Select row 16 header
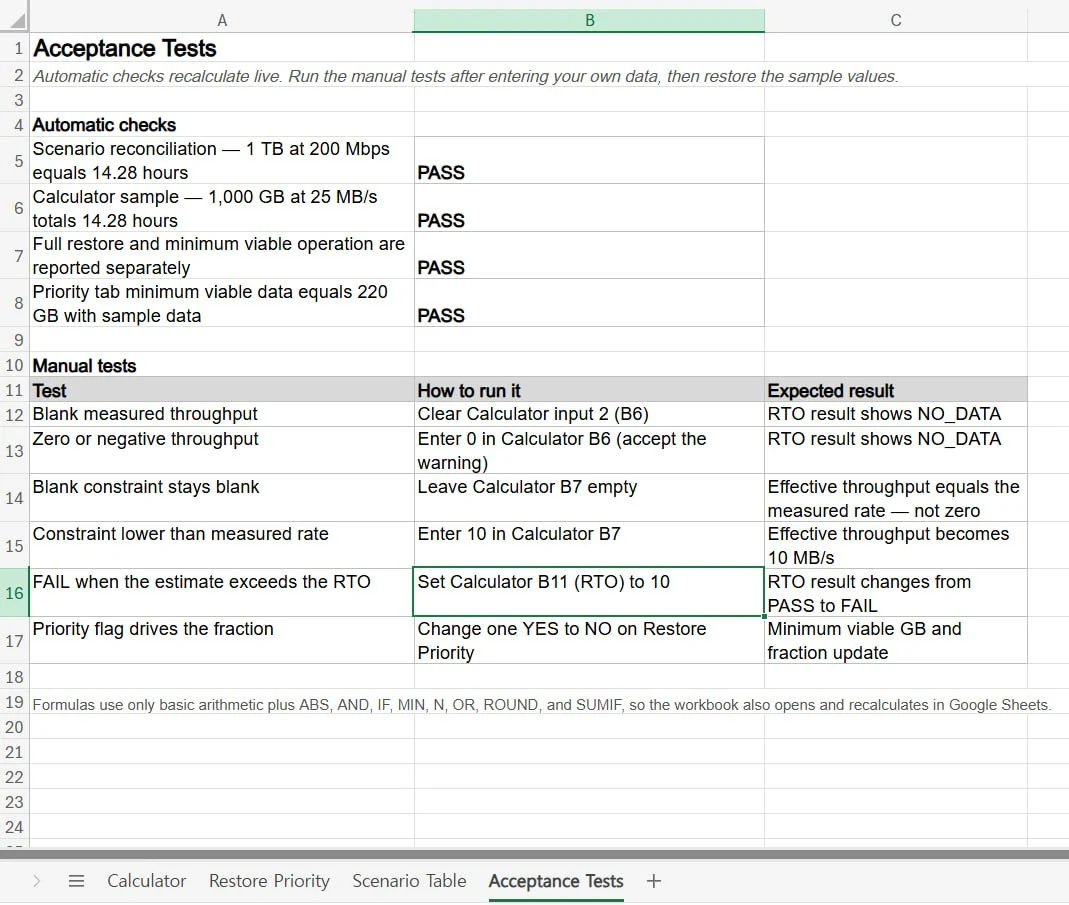 pyautogui.click(x=14, y=593)
